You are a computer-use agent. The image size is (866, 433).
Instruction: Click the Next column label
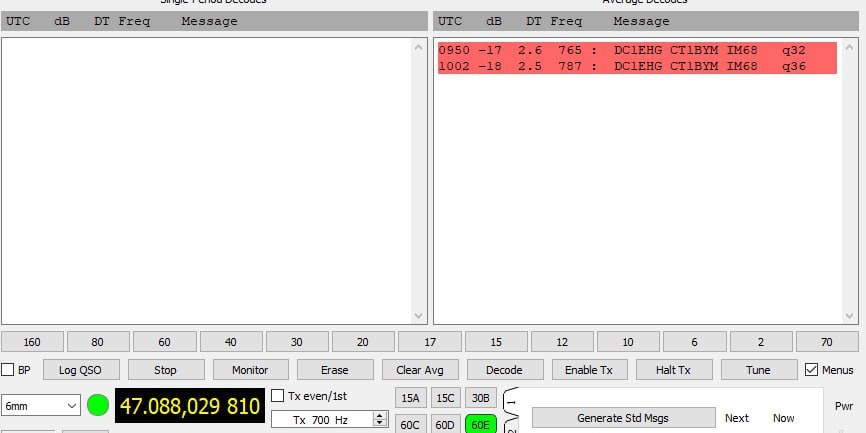click(737, 418)
